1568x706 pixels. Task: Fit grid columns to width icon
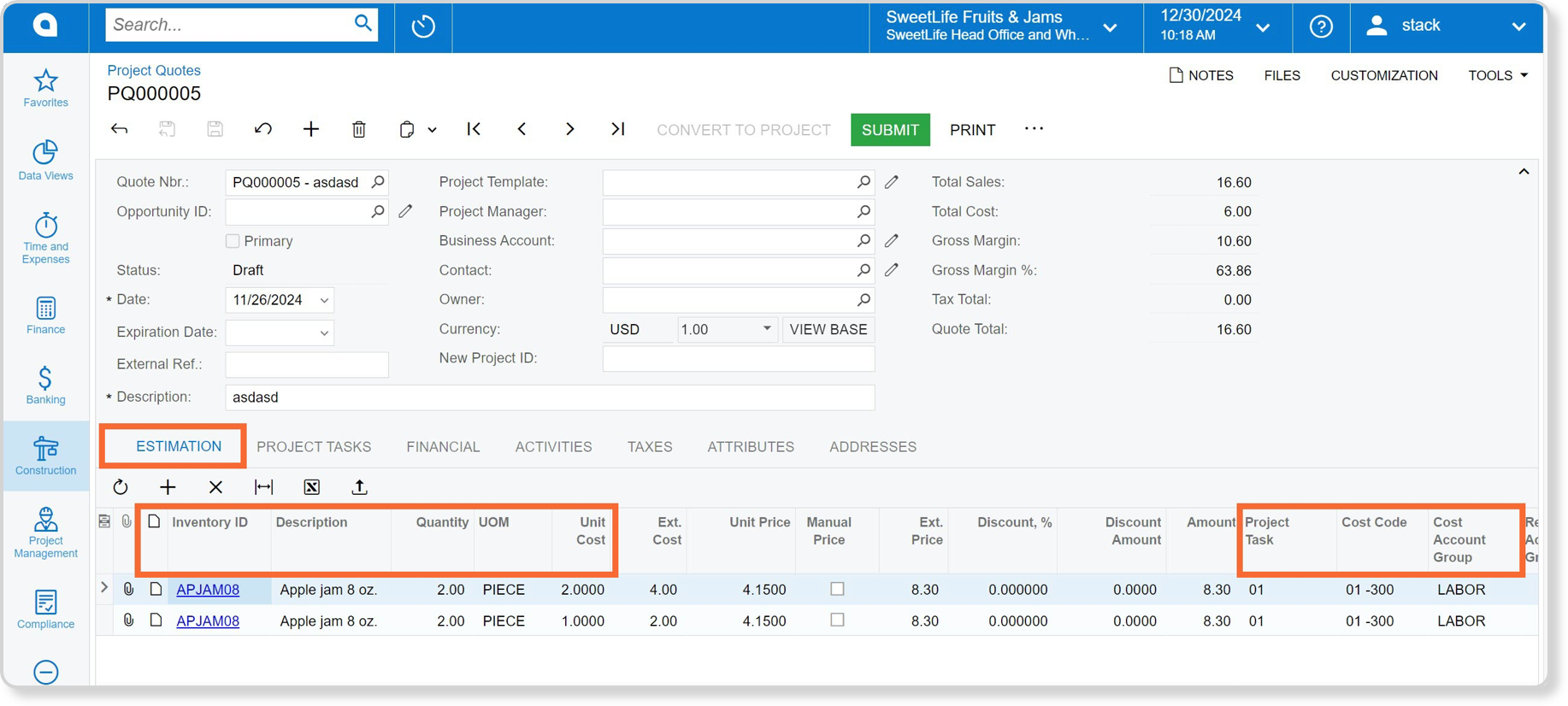tap(264, 487)
